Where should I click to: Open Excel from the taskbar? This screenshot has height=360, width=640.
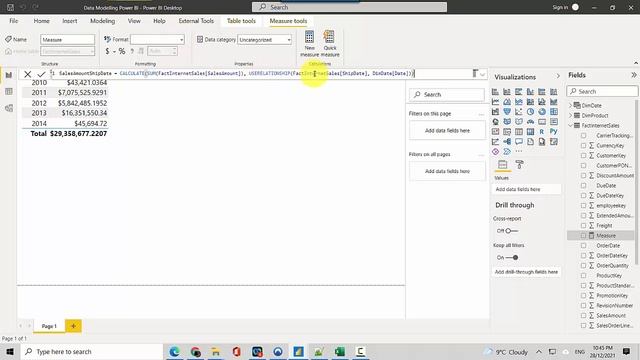click(x=339, y=351)
